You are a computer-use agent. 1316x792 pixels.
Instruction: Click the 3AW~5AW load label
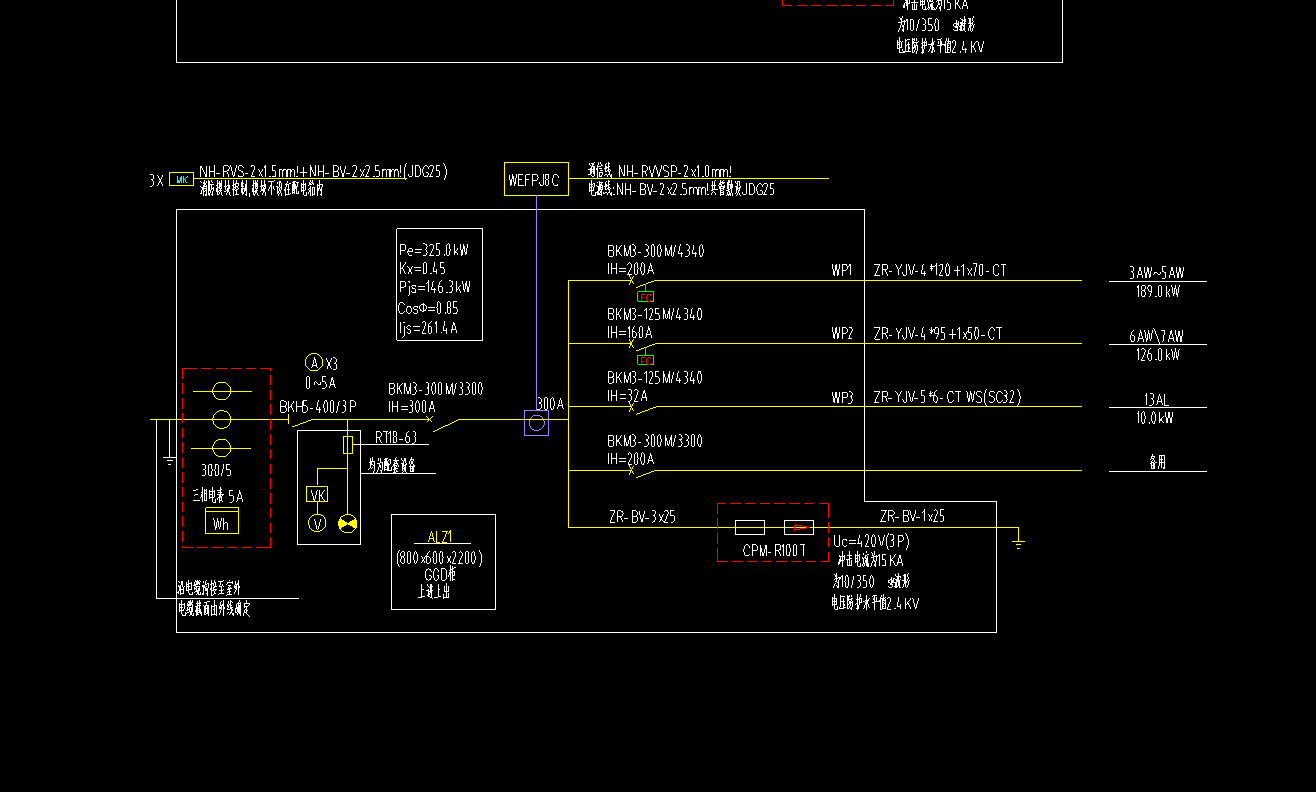(x=1157, y=273)
